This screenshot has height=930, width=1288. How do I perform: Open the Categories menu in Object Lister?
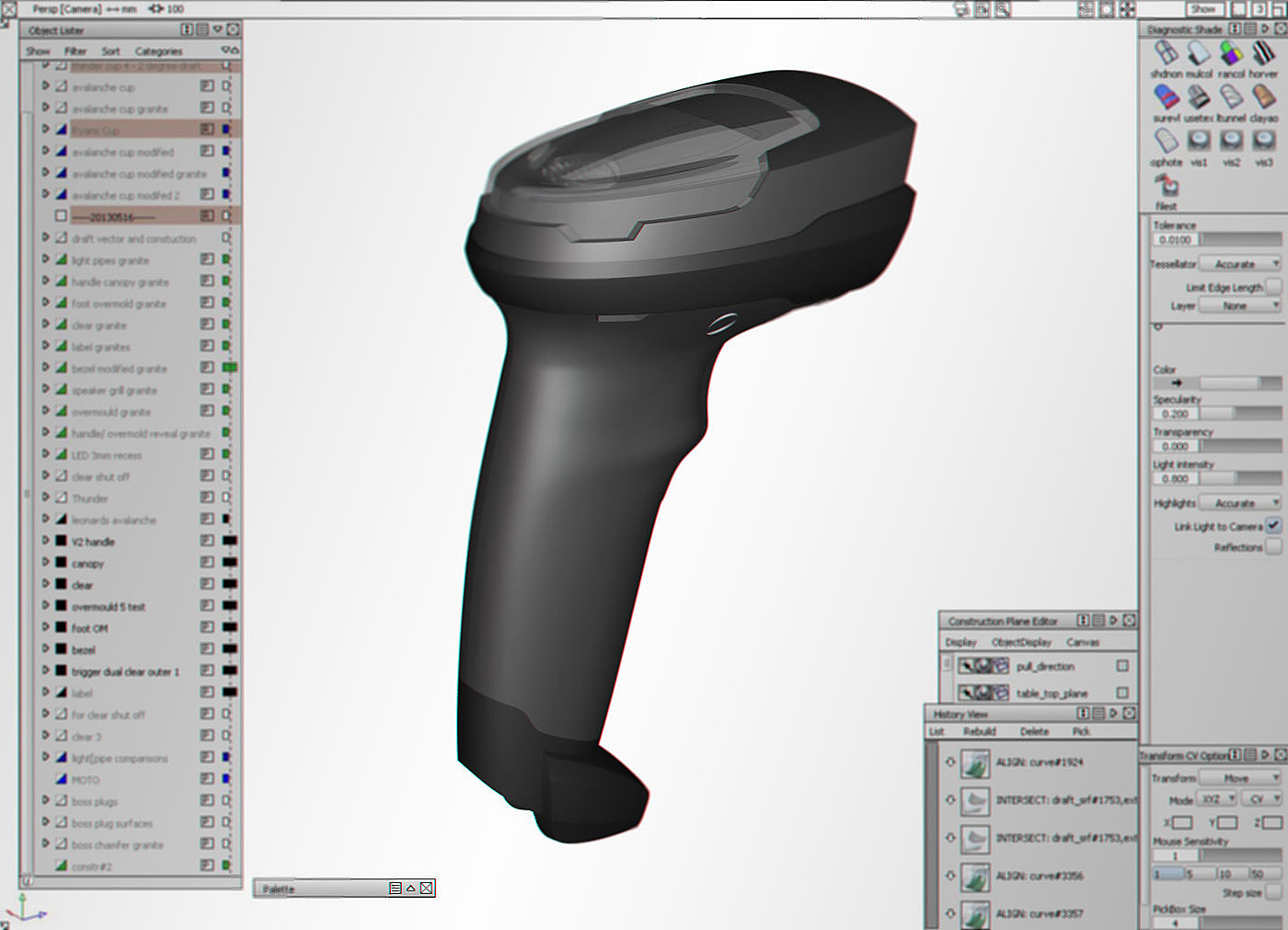click(158, 52)
